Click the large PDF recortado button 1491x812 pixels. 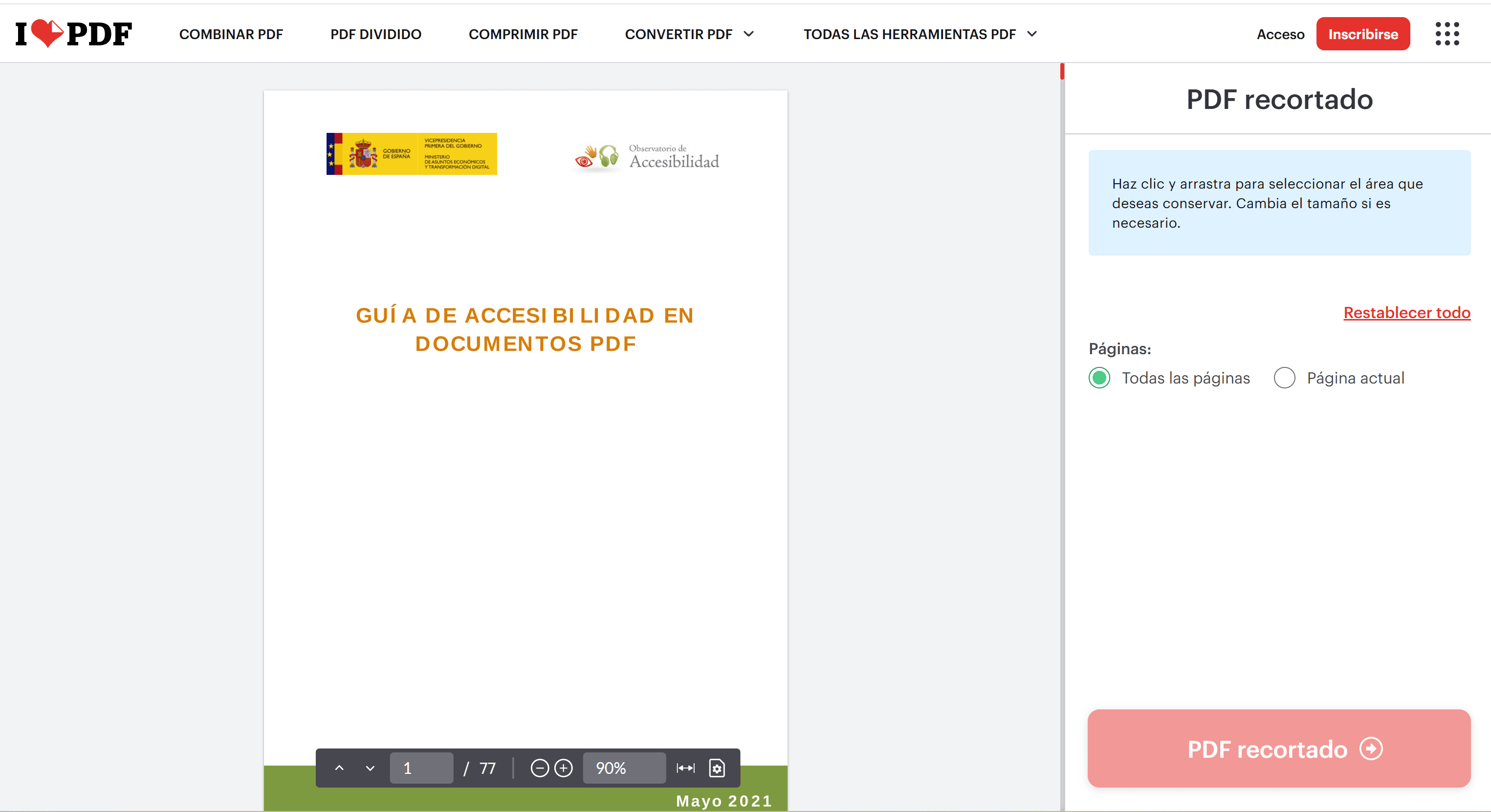click(1278, 748)
